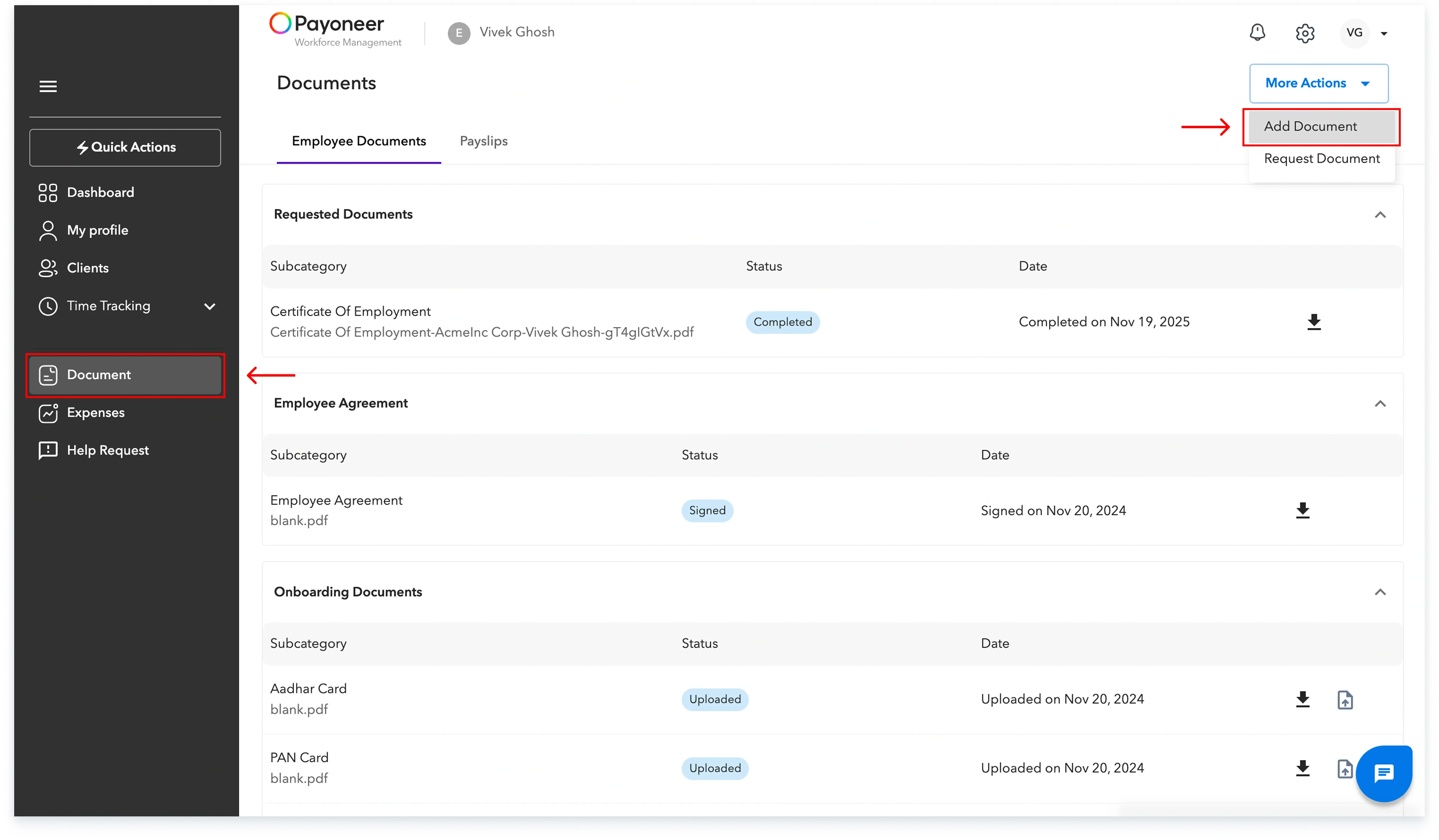The width and height of the screenshot is (1439, 840).
Task: Open the VG account dropdown arrow
Action: click(x=1384, y=34)
